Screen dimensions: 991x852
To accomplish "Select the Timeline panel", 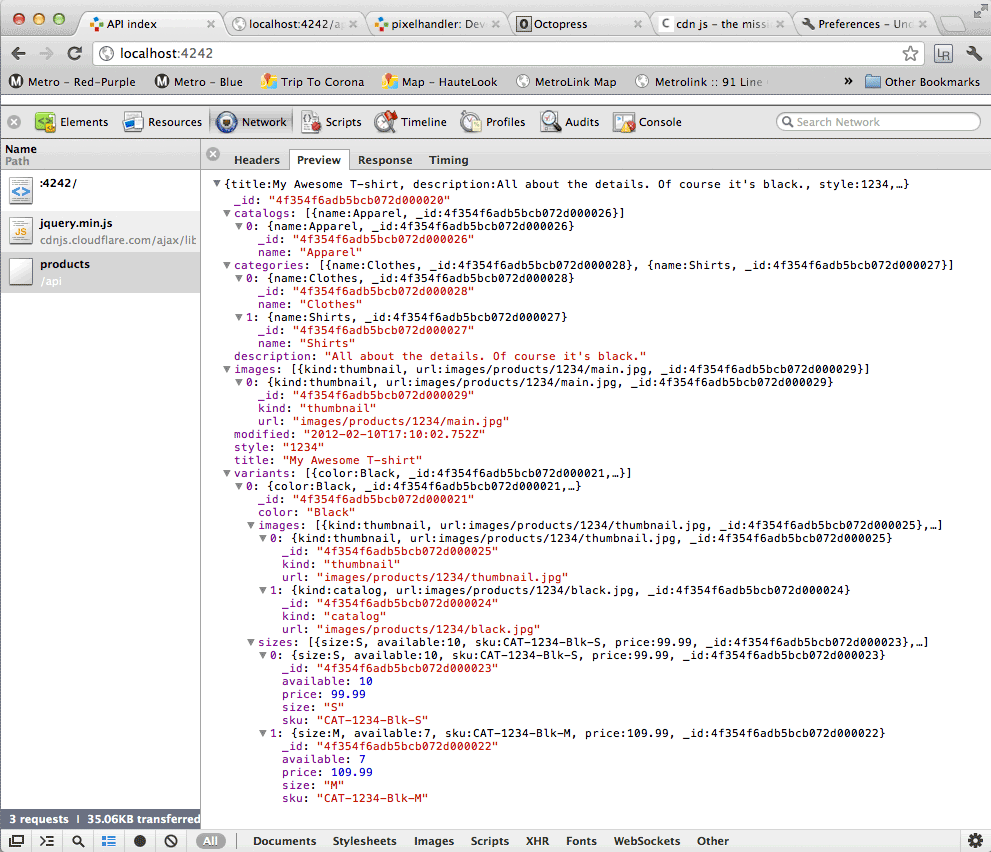I will pos(410,121).
